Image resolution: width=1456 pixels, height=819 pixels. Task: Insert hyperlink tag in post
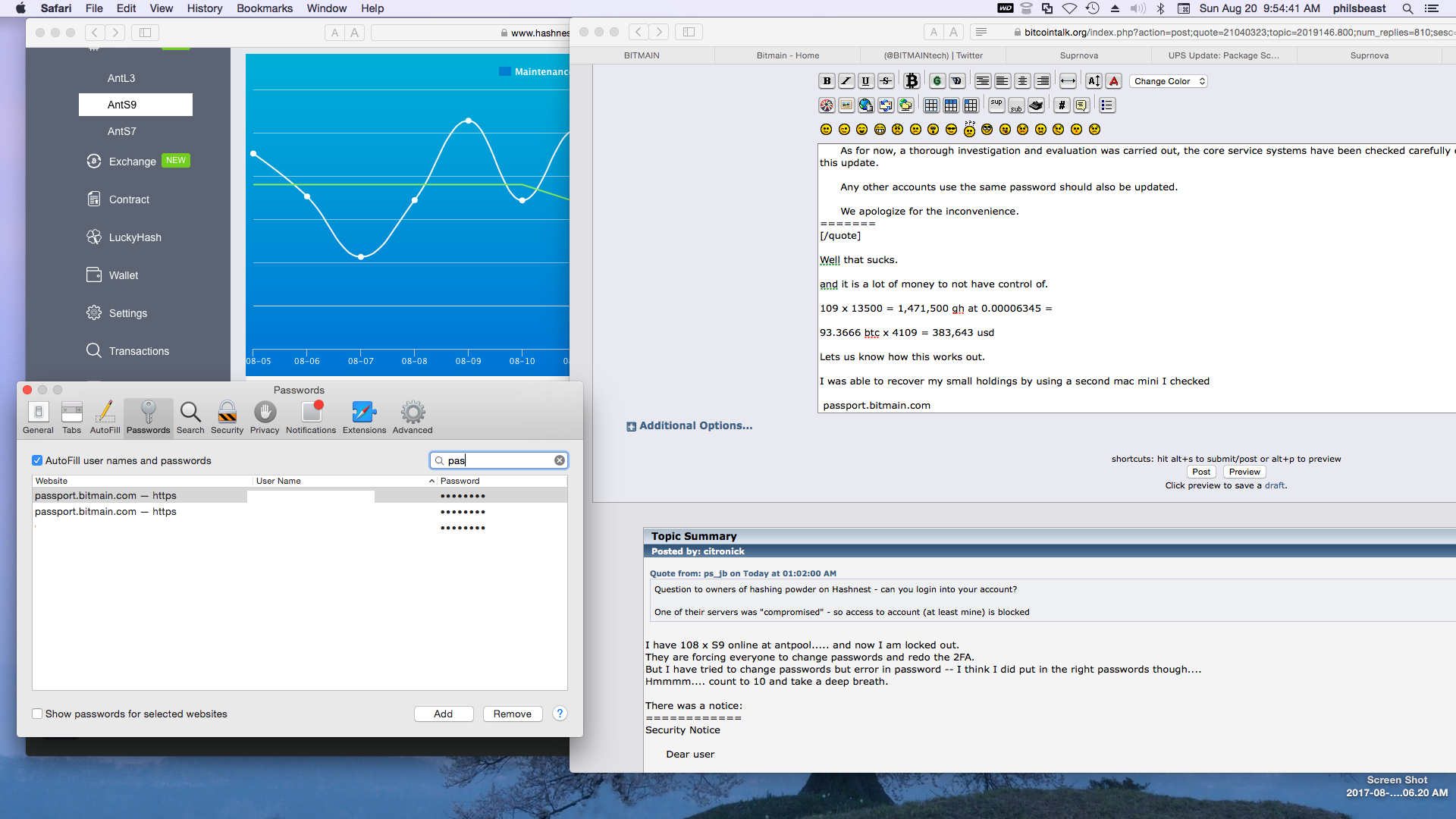[866, 105]
